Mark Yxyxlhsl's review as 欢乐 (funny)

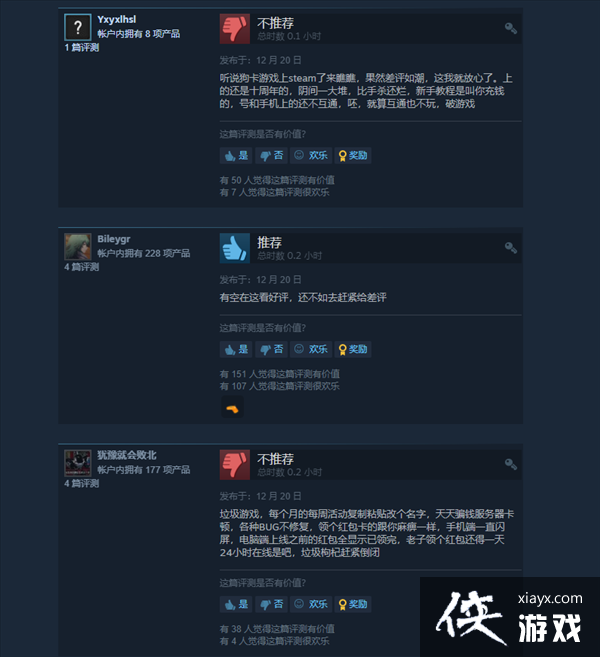(x=311, y=155)
